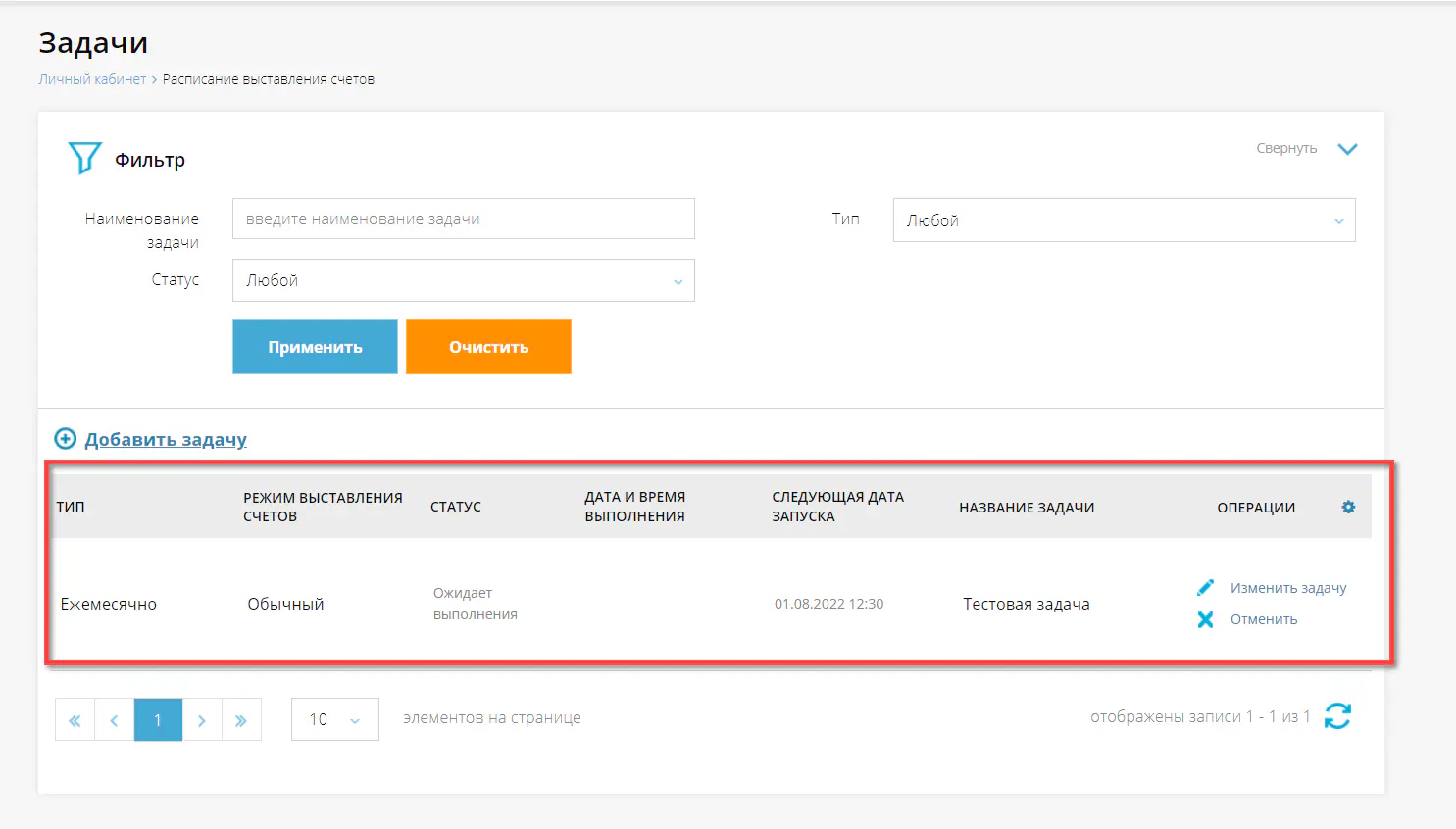Jump to the last page of results
The width and height of the screenshot is (1456, 829).
(x=241, y=720)
